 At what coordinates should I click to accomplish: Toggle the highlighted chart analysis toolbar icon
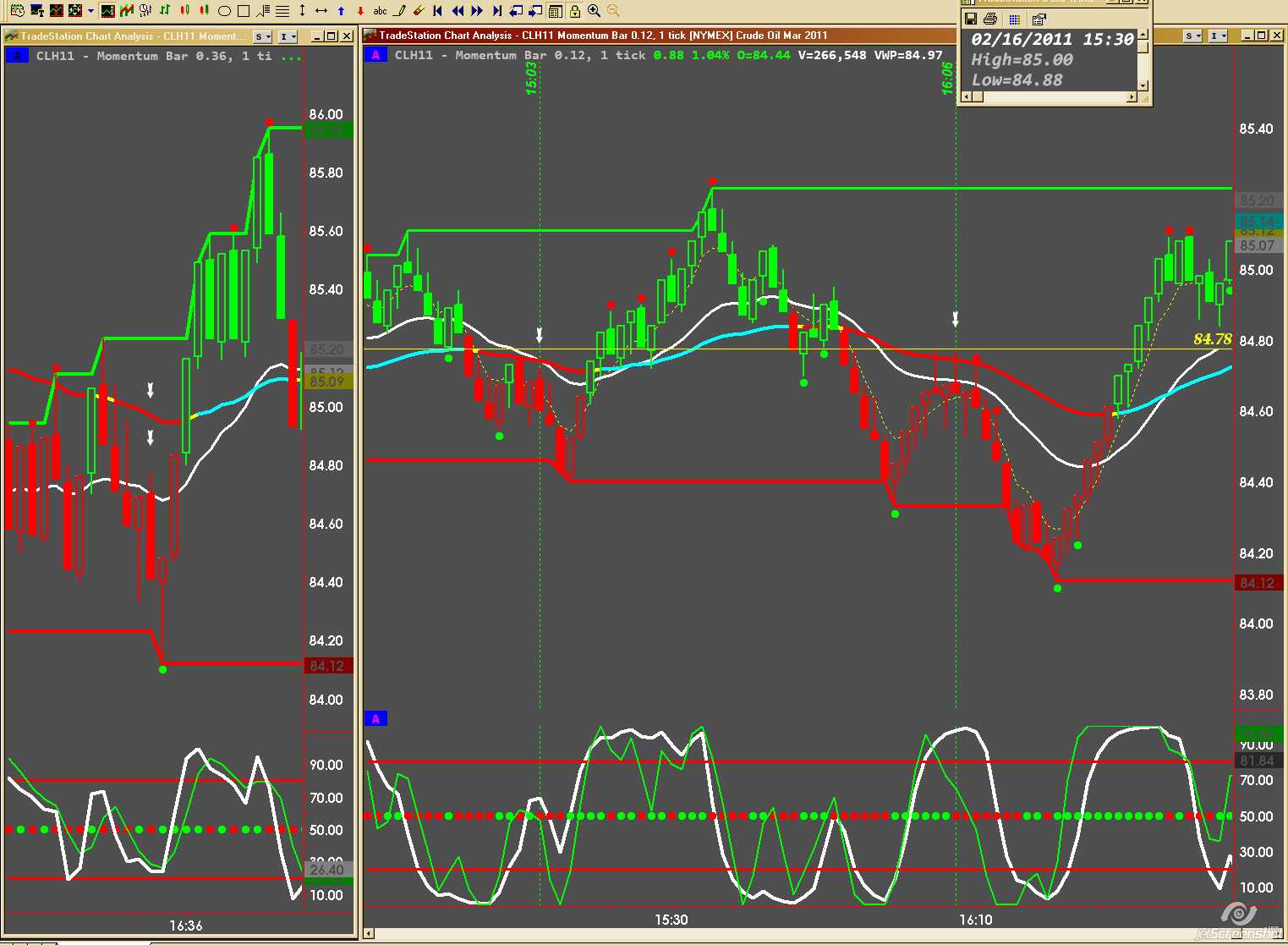point(107,11)
